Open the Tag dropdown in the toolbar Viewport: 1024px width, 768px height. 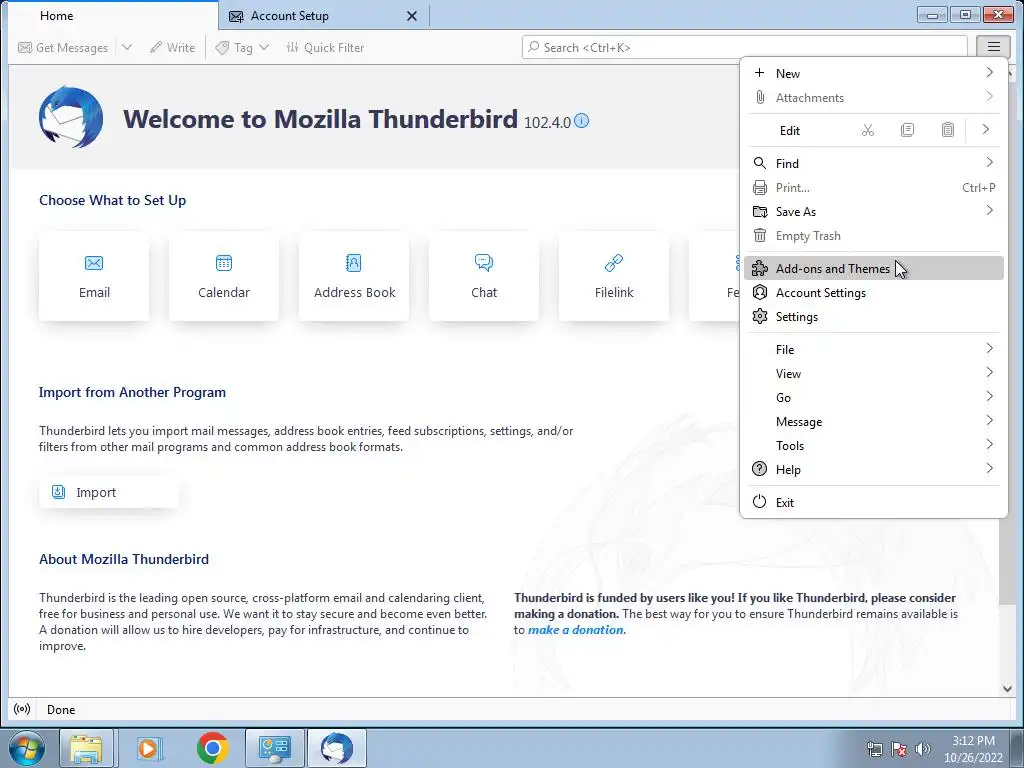click(x=242, y=48)
